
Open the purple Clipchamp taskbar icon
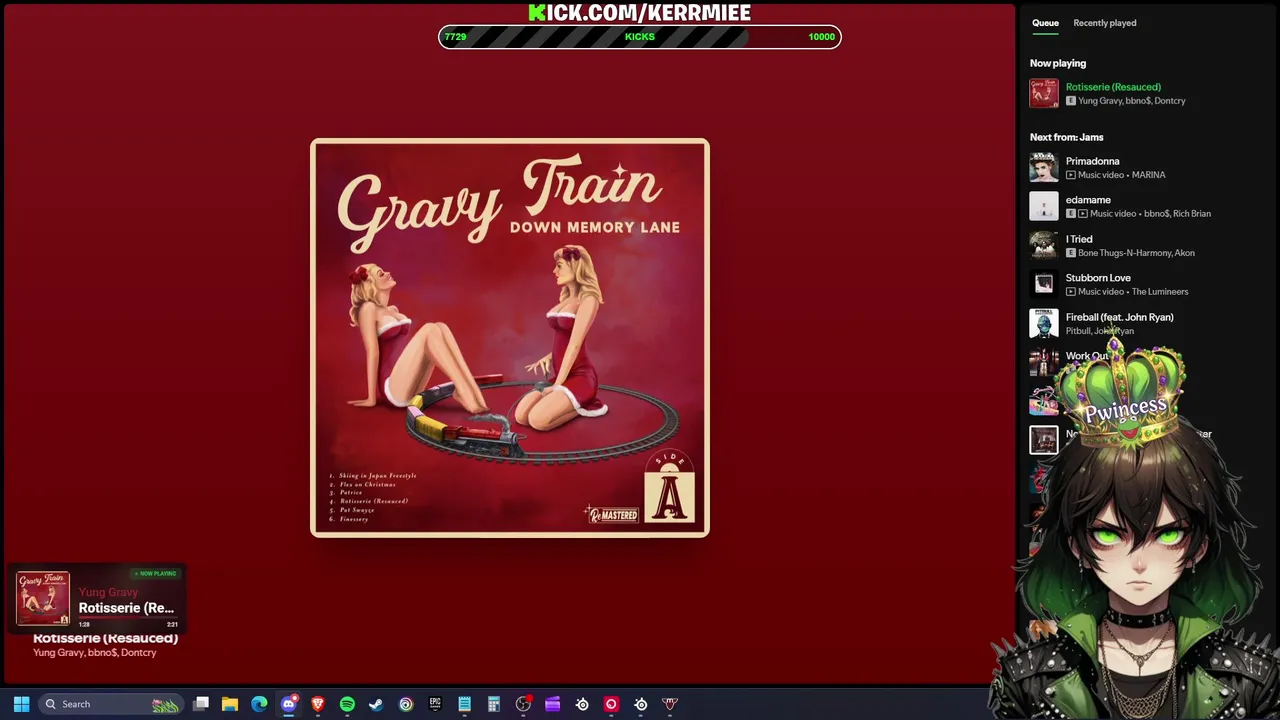click(552, 704)
